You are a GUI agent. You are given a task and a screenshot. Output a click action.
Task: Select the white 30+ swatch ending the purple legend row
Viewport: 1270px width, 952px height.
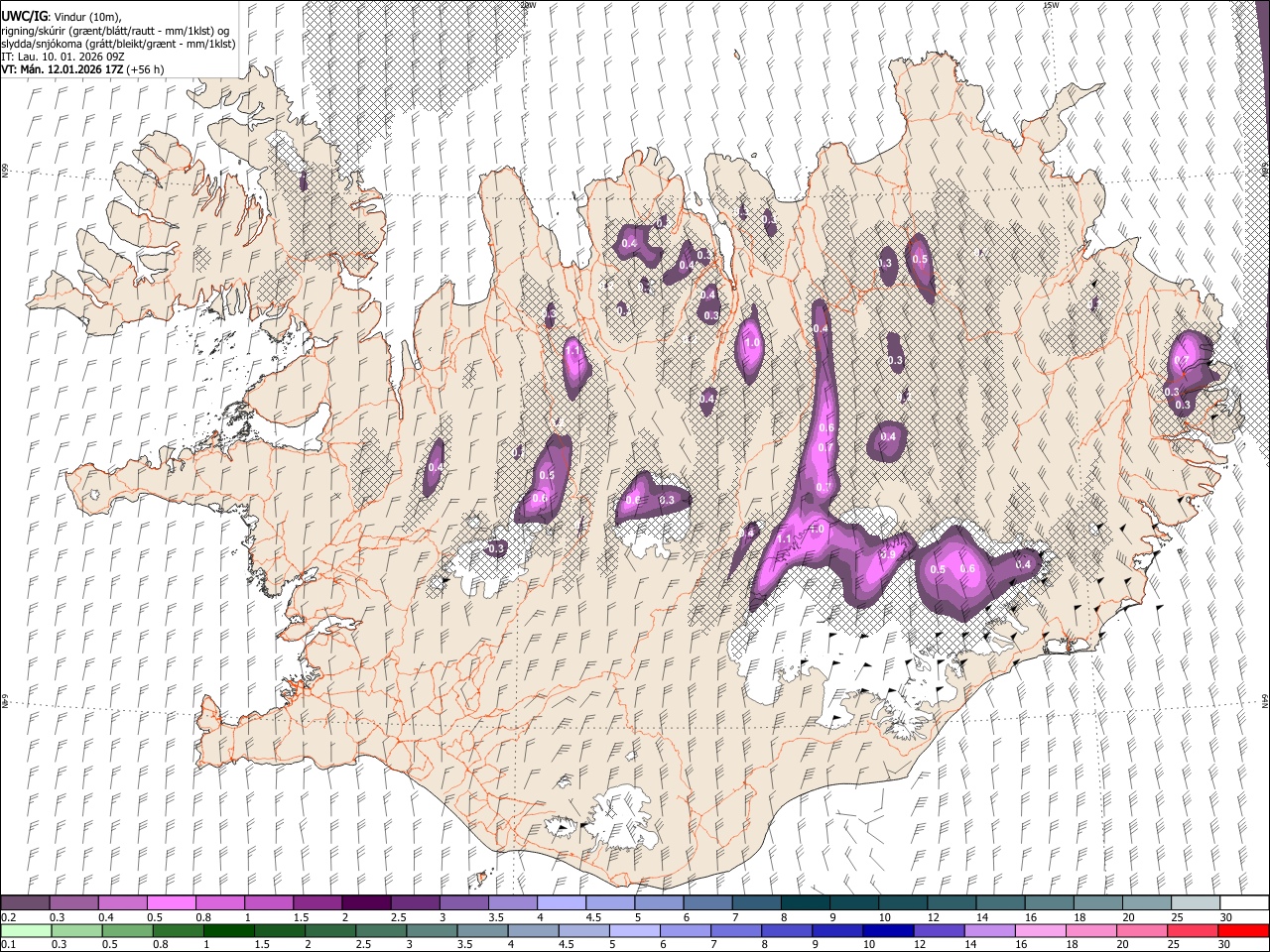click(x=1244, y=902)
